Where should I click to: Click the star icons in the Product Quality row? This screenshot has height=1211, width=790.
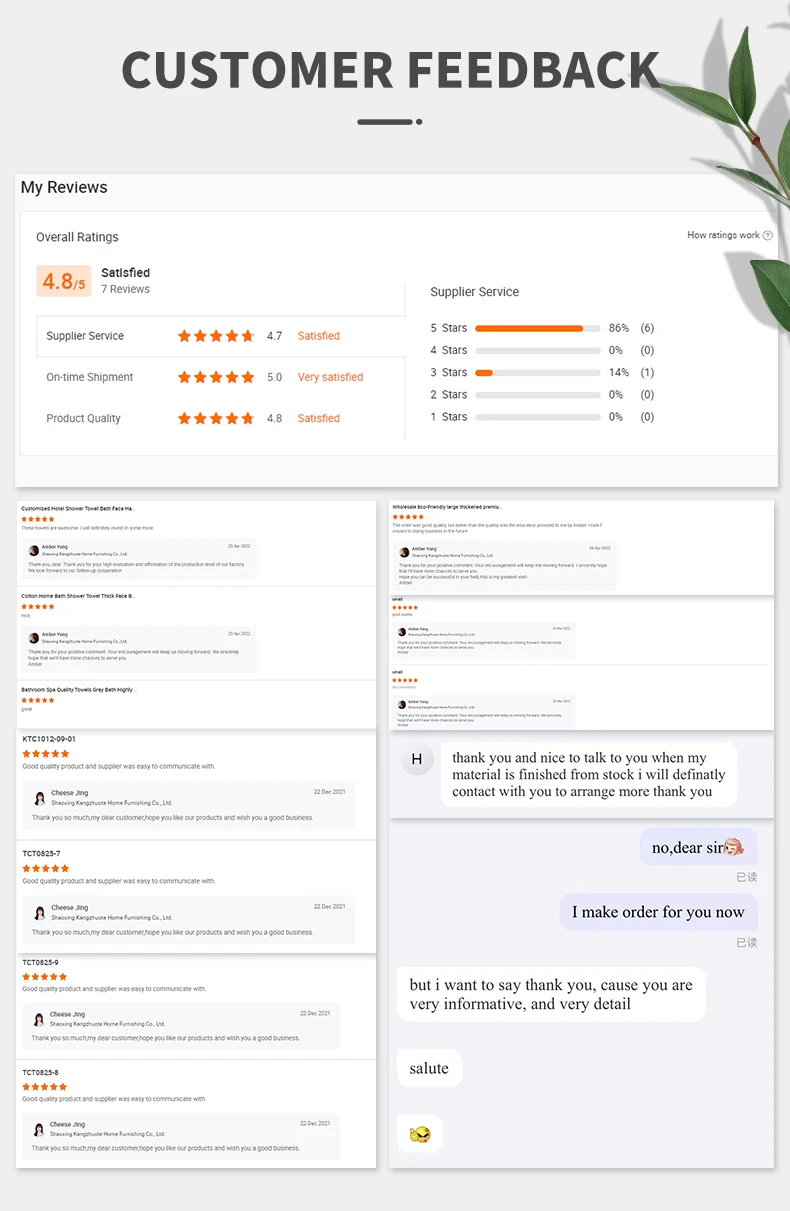point(216,418)
